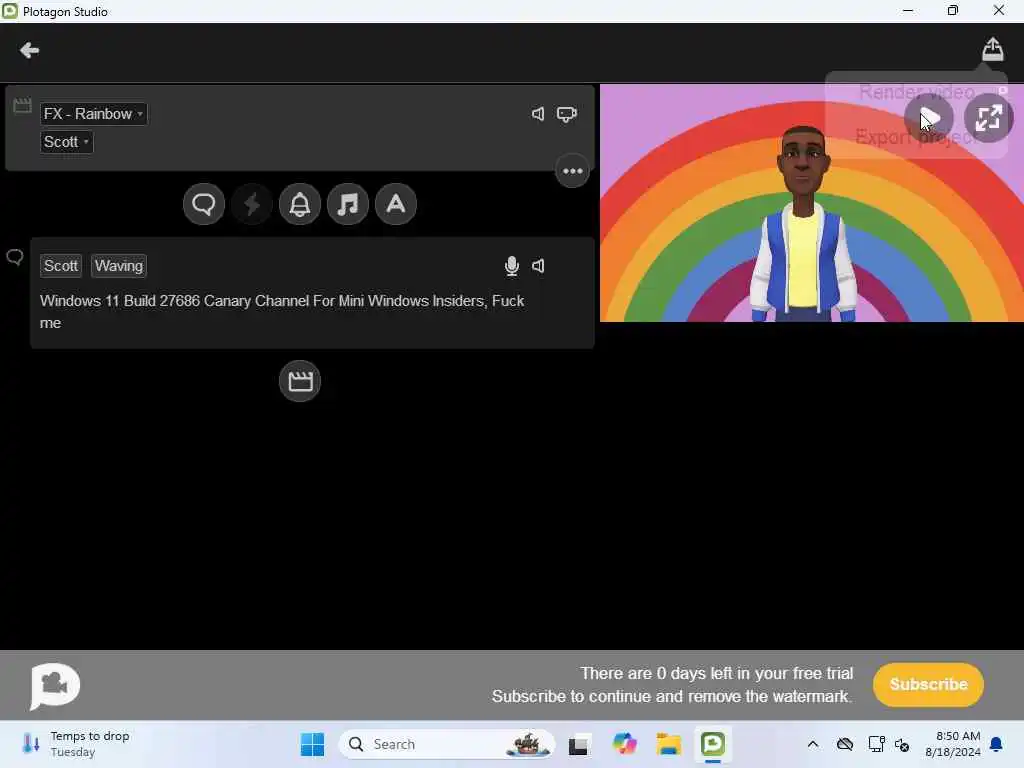
Task: Open the FX - Rainbow scene dropdown
Action: 93,114
